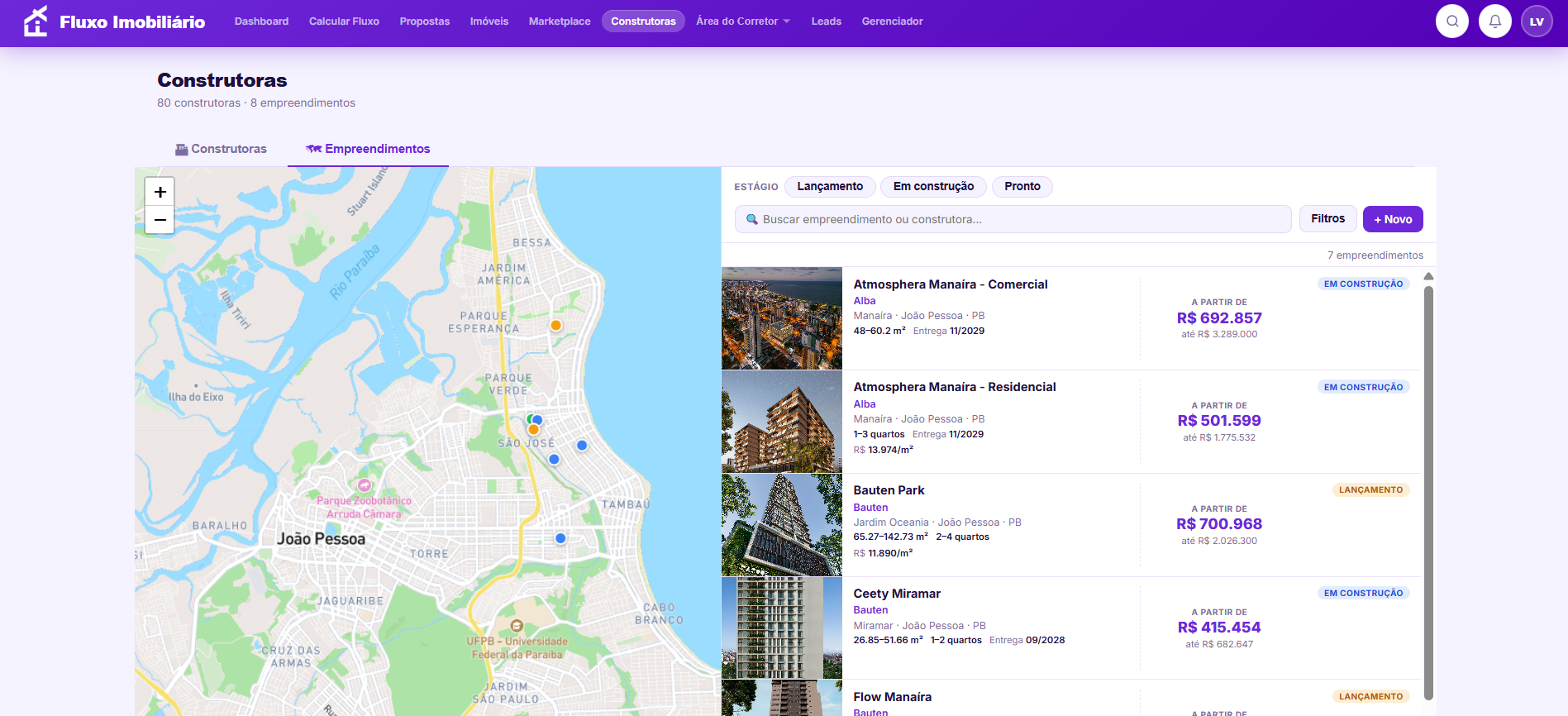Viewport: 1568px width, 716px height.
Task: Open the Bauten Park listing title
Action: (889, 490)
